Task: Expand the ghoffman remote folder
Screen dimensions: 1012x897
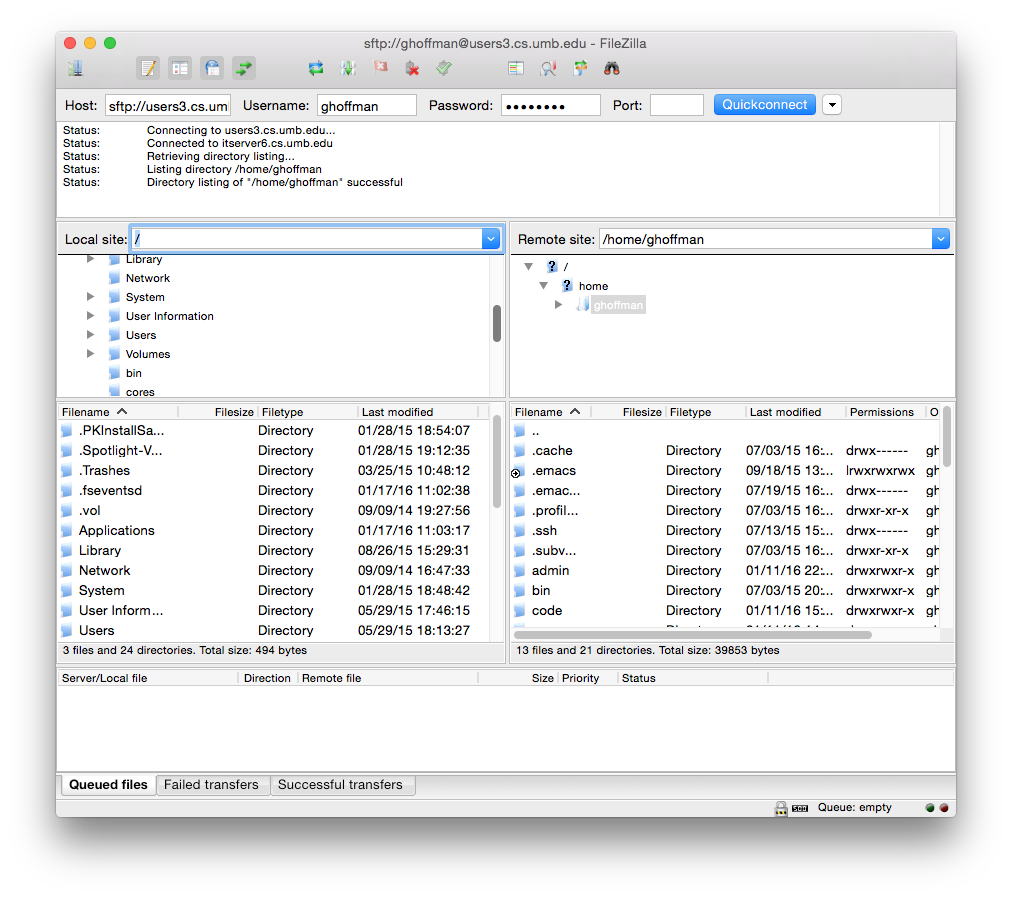Action: [559, 305]
